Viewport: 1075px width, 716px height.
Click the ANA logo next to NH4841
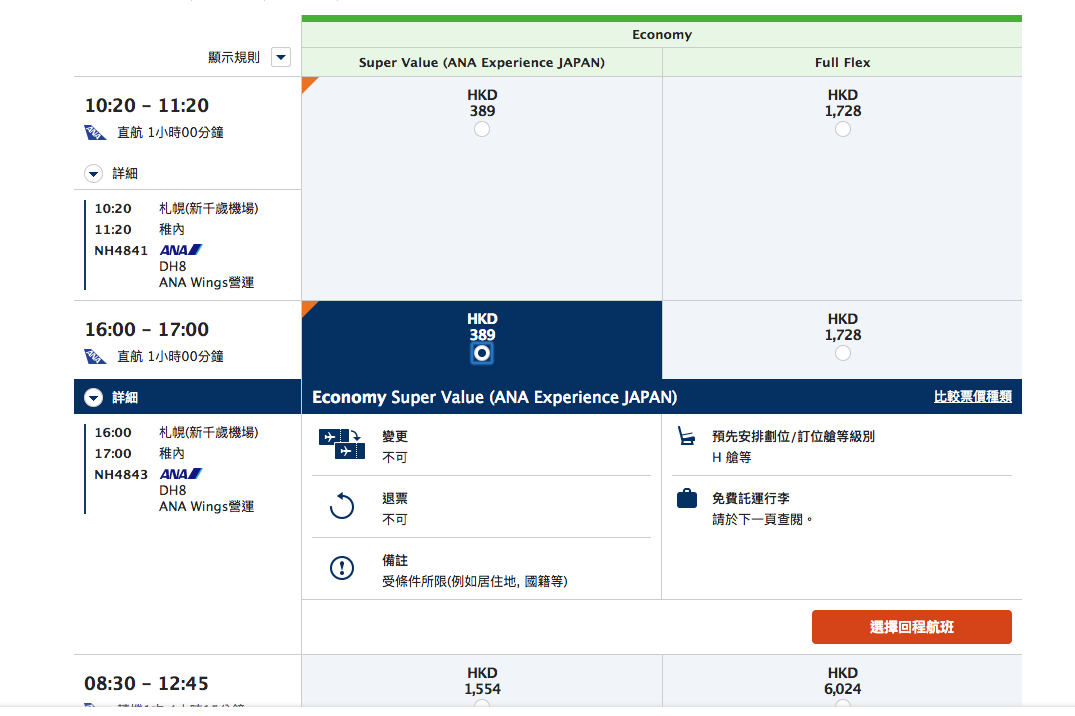point(181,250)
